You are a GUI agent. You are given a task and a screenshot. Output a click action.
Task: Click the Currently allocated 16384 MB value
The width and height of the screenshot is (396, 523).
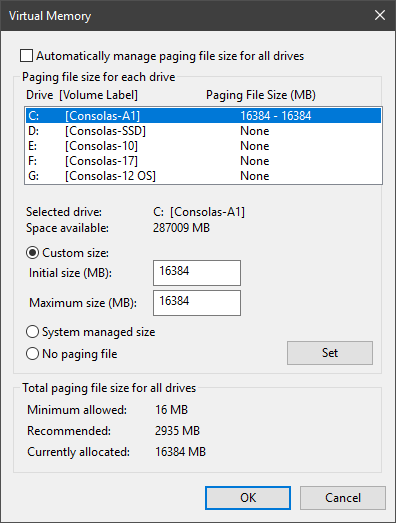click(x=180, y=452)
